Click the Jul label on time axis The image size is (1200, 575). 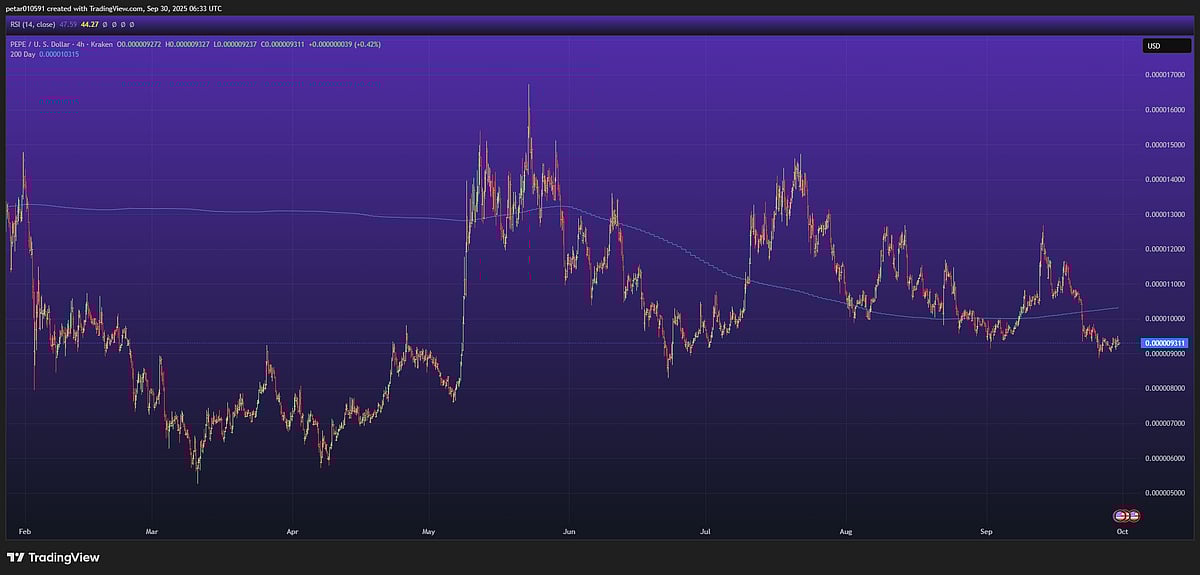(x=705, y=532)
